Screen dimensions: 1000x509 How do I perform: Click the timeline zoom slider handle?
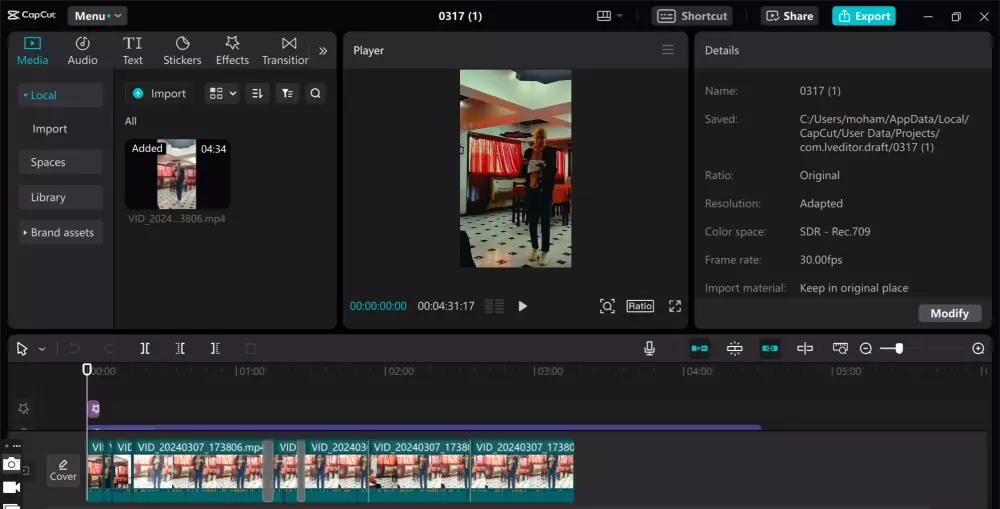[899, 348]
